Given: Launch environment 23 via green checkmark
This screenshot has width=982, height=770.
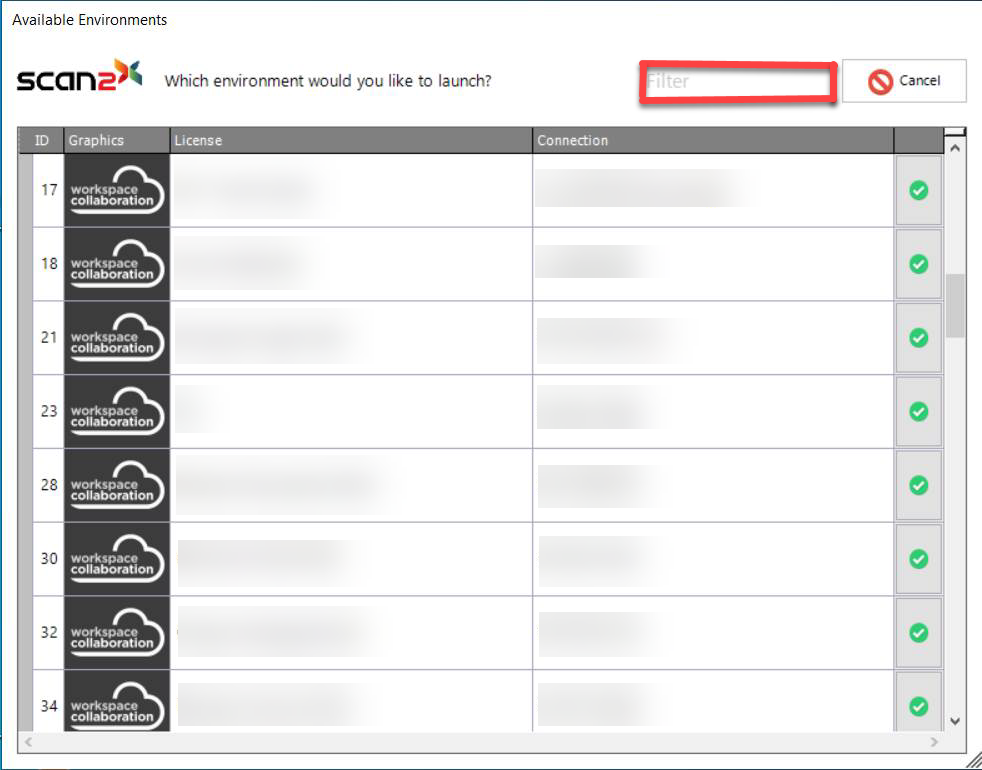Looking at the screenshot, I should click(918, 411).
